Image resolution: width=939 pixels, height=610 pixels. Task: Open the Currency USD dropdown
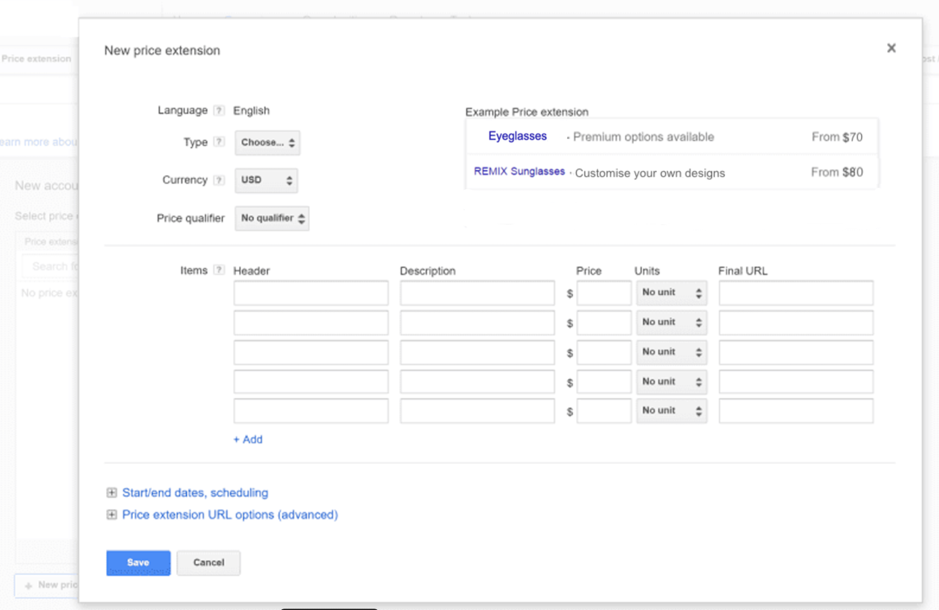coord(266,181)
